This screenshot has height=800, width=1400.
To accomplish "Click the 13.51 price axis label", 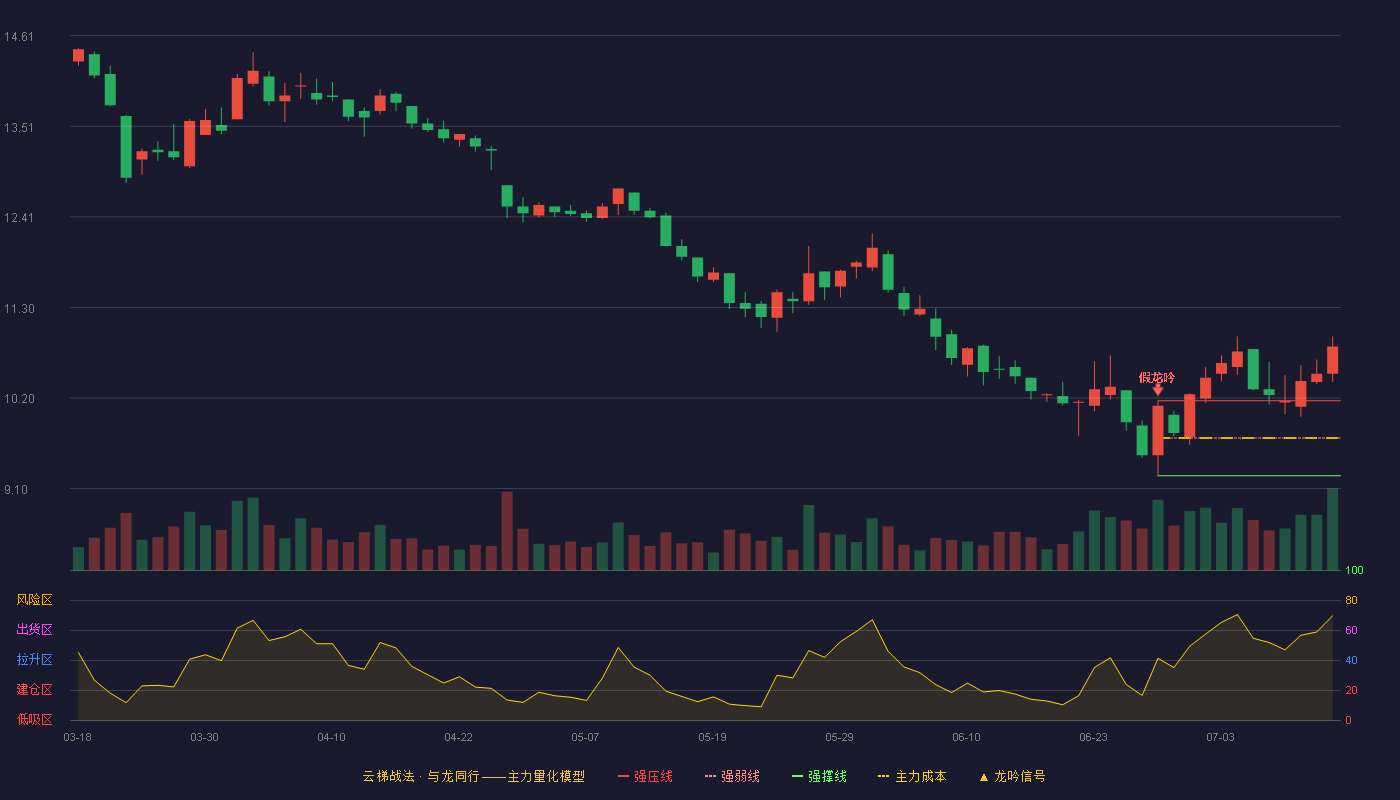I will [x=19, y=128].
